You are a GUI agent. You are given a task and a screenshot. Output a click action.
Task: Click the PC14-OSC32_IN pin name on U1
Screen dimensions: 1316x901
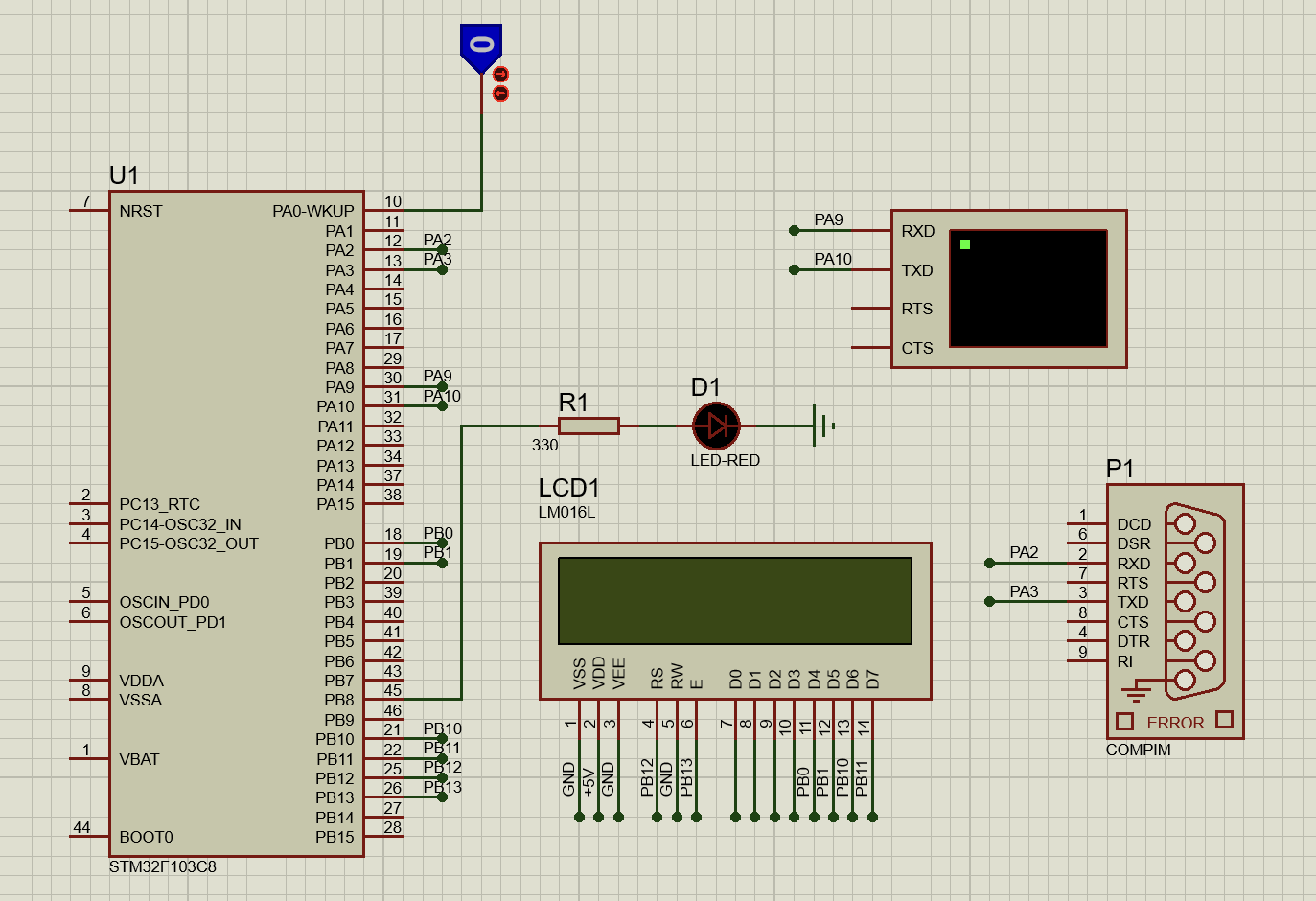[180, 524]
